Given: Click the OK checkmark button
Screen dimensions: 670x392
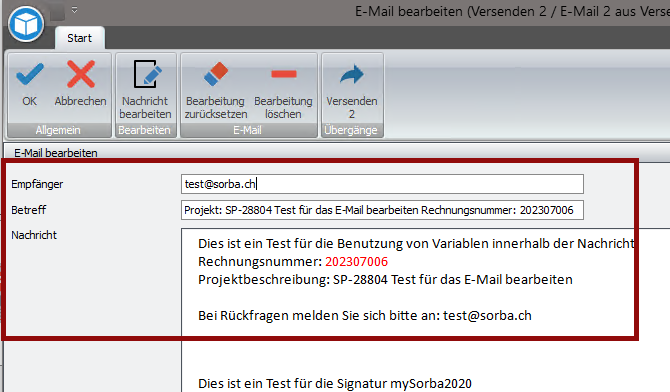Looking at the screenshot, I should pos(29,84).
